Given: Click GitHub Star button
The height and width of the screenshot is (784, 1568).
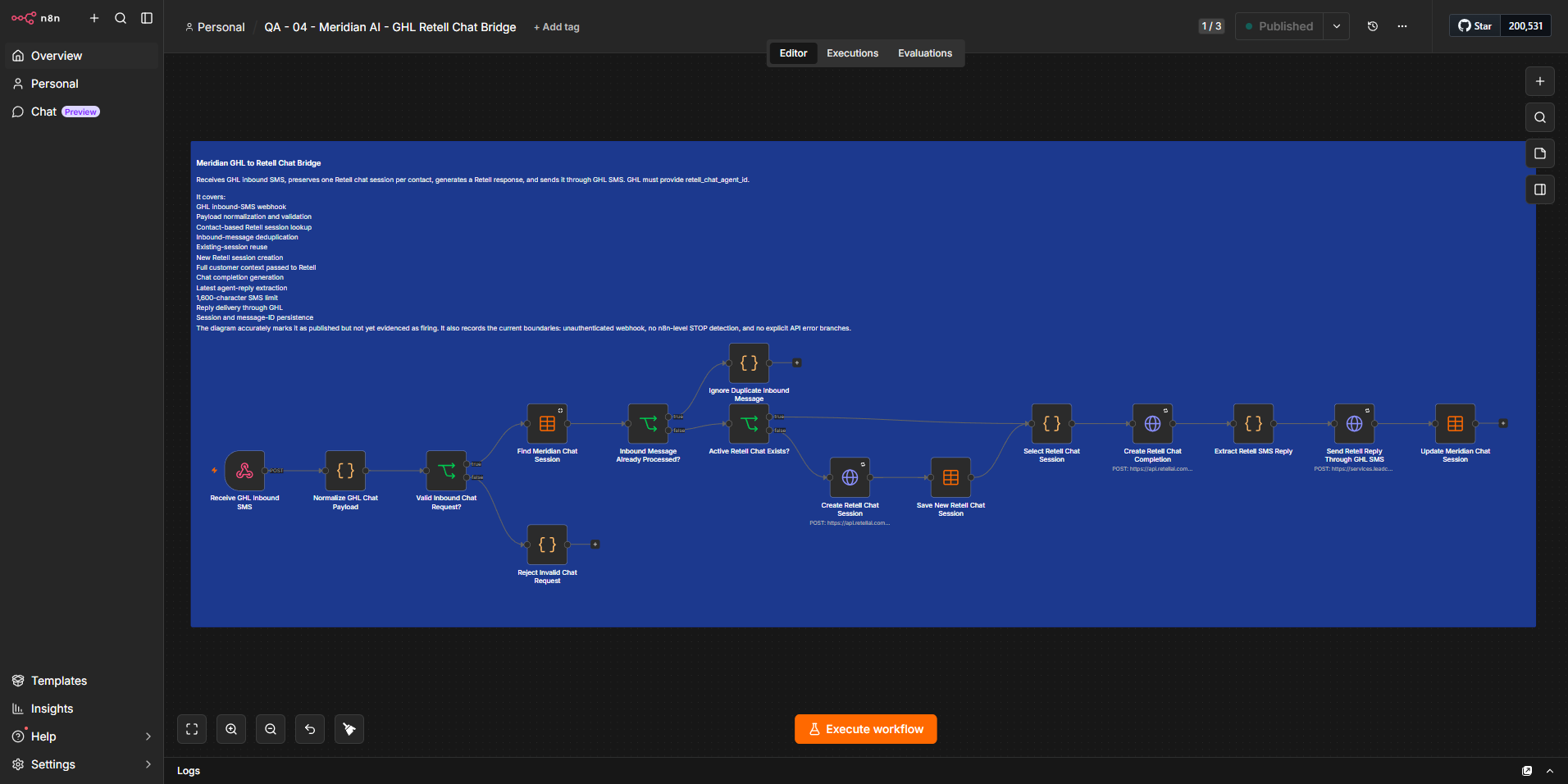Looking at the screenshot, I should [1475, 26].
